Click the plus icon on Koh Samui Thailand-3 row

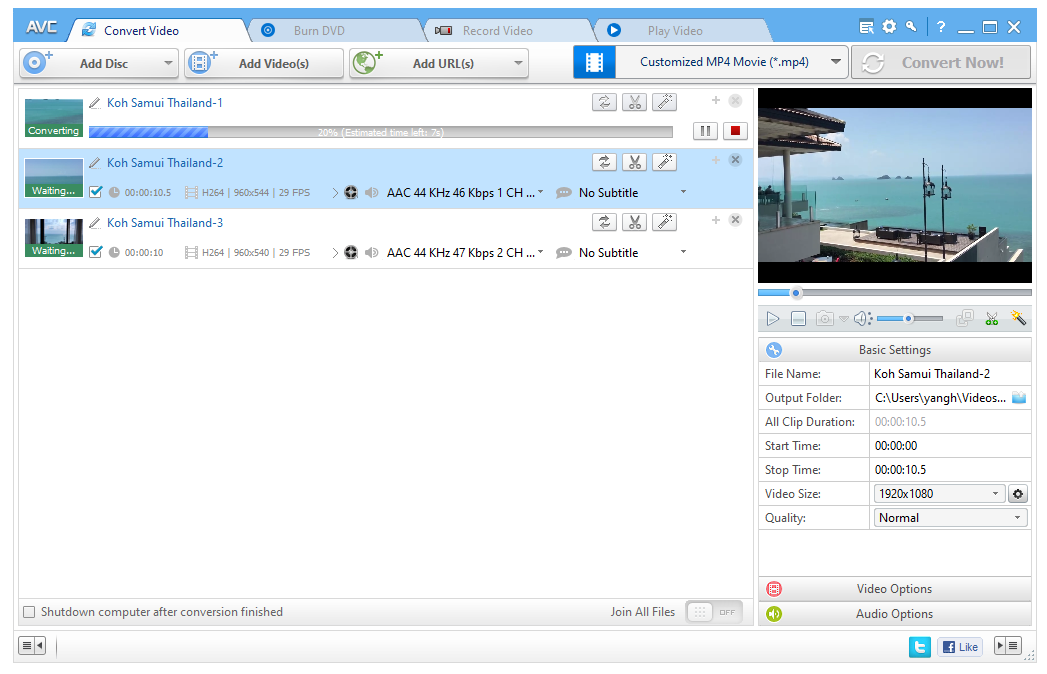tap(715, 220)
